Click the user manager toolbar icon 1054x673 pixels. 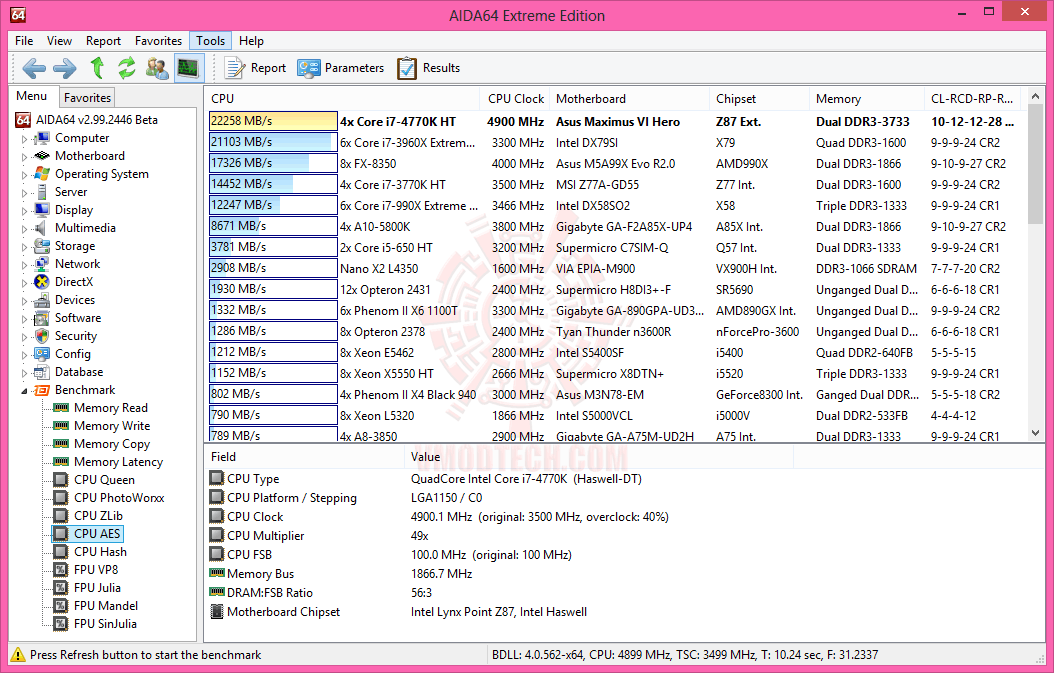(x=156, y=68)
